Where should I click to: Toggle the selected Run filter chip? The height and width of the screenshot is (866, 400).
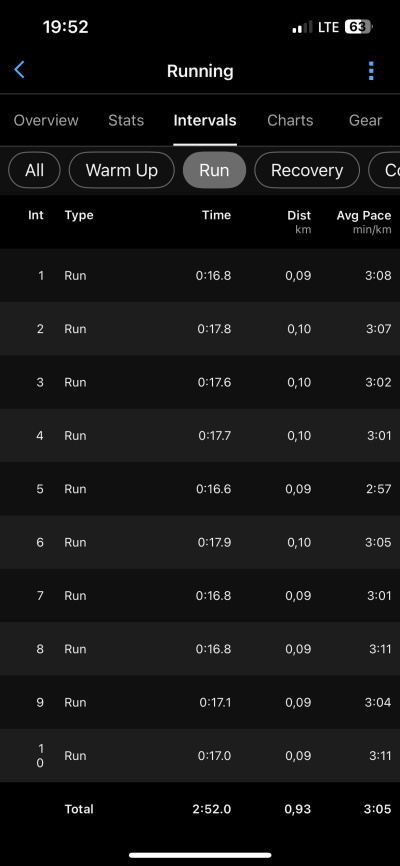214,170
